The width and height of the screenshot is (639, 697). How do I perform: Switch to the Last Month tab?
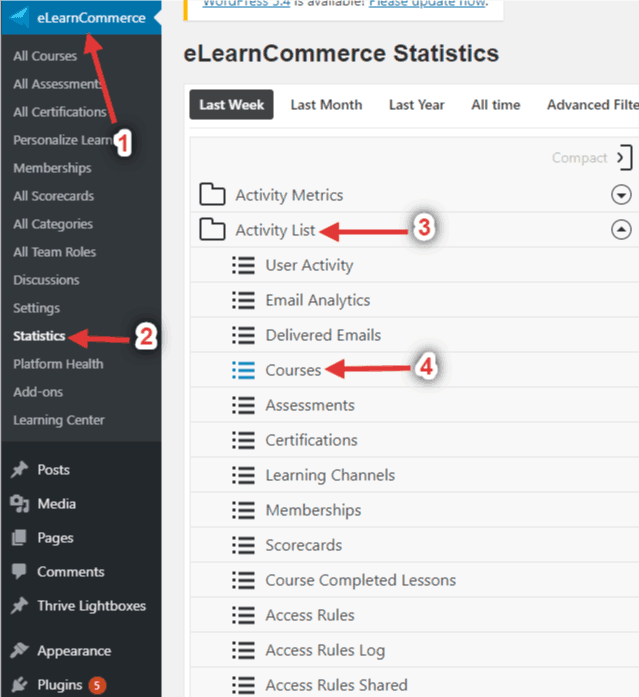point(326,104)
